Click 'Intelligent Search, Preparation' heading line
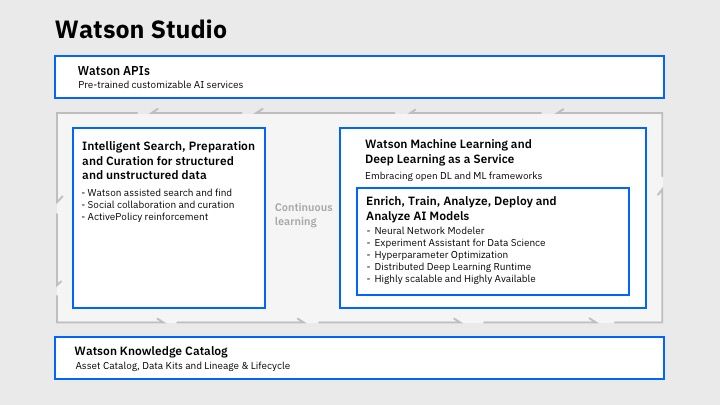This screenshot has height=405, width=720. click(169, 146)
